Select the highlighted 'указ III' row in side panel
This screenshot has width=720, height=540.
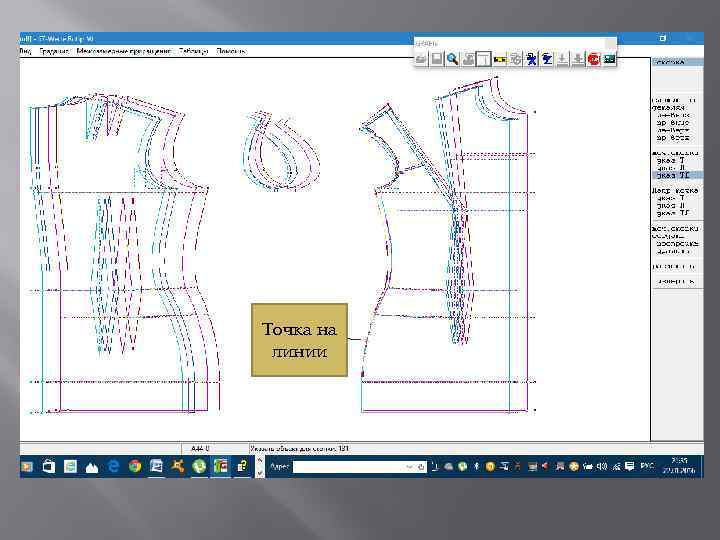[x=677, y=175]
